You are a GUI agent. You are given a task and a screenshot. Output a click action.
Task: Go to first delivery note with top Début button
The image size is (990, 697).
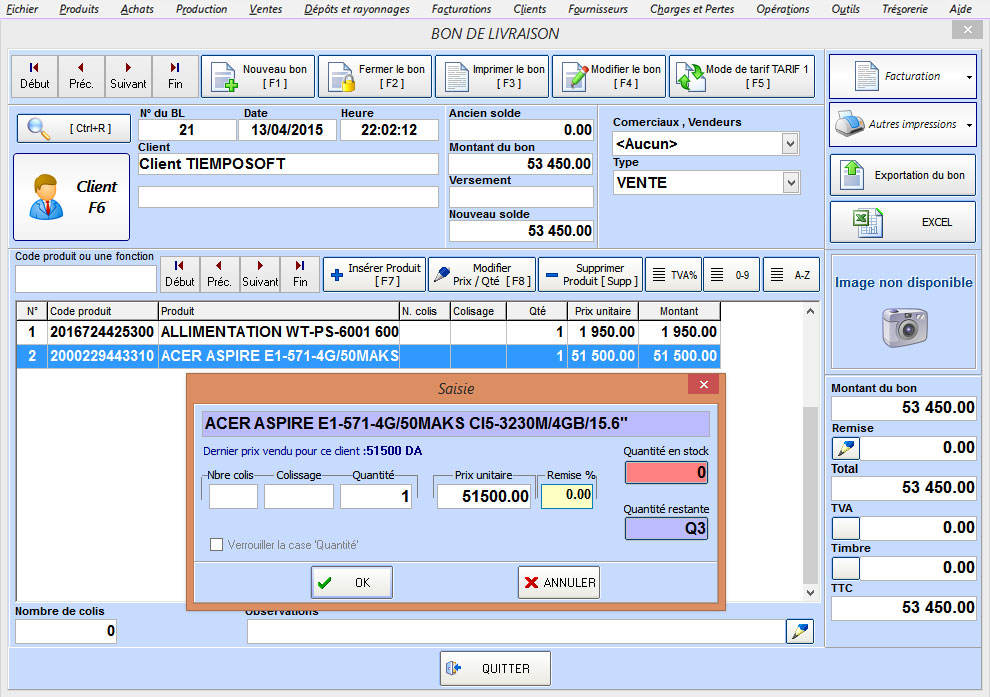[x=35, y=76]
